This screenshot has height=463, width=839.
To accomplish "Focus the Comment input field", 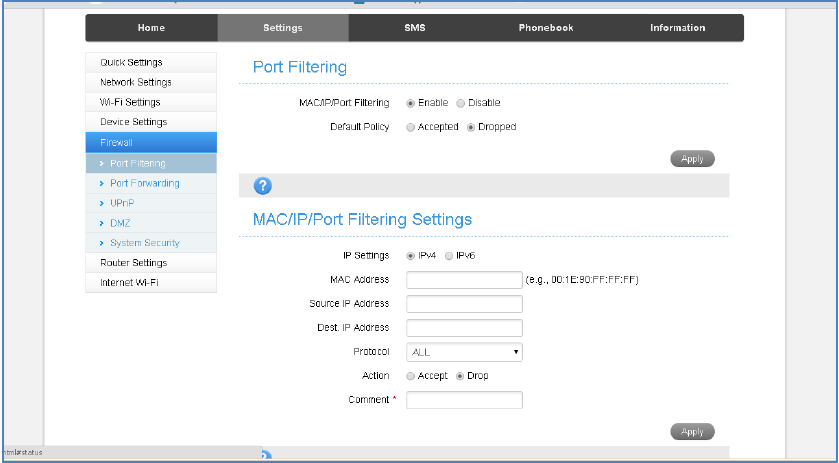I will 464,400.
